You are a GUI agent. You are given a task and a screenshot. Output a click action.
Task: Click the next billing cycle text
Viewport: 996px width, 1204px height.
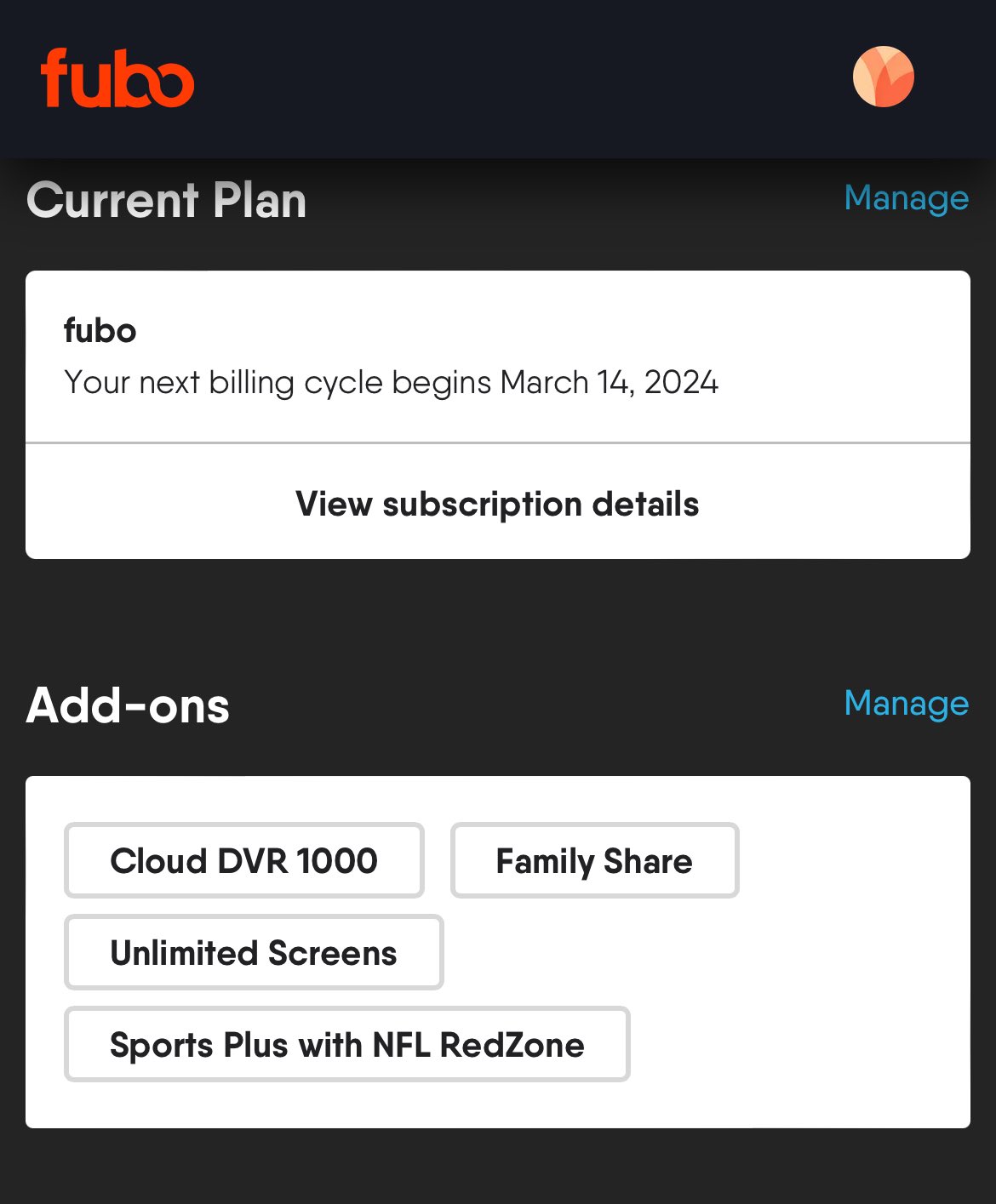coord(391,383)
